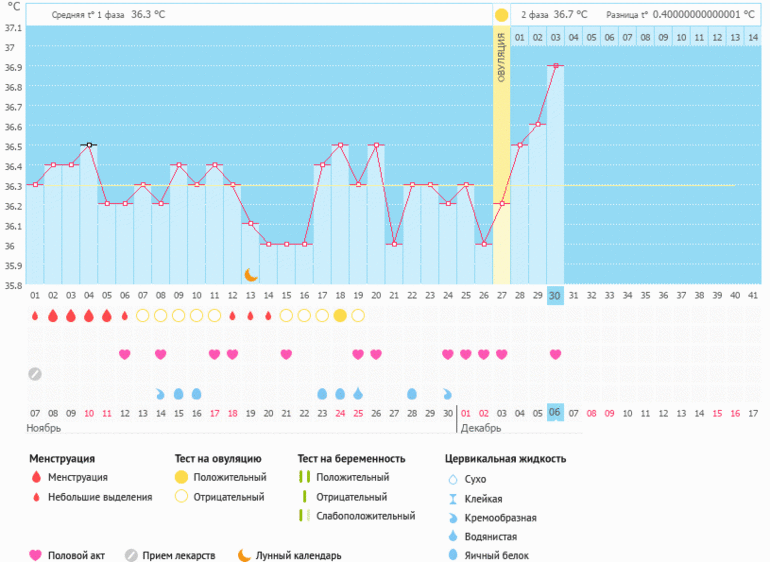Click the lunar calendar moon icon on day 13
Viewport: 770px width, 562px height.
point(251,274)
